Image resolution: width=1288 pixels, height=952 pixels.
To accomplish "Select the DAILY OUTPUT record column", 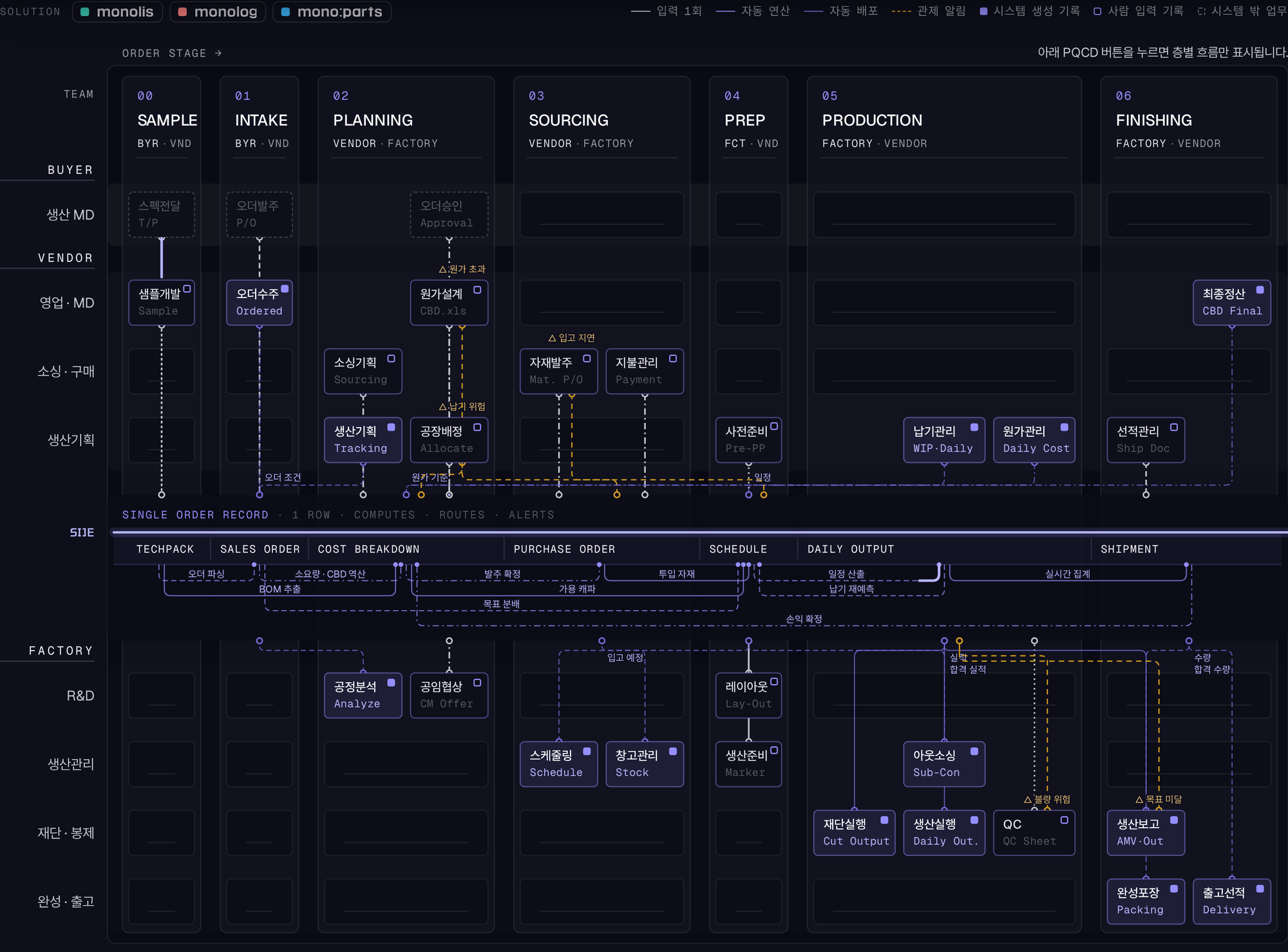I will (x=851, y=549).
